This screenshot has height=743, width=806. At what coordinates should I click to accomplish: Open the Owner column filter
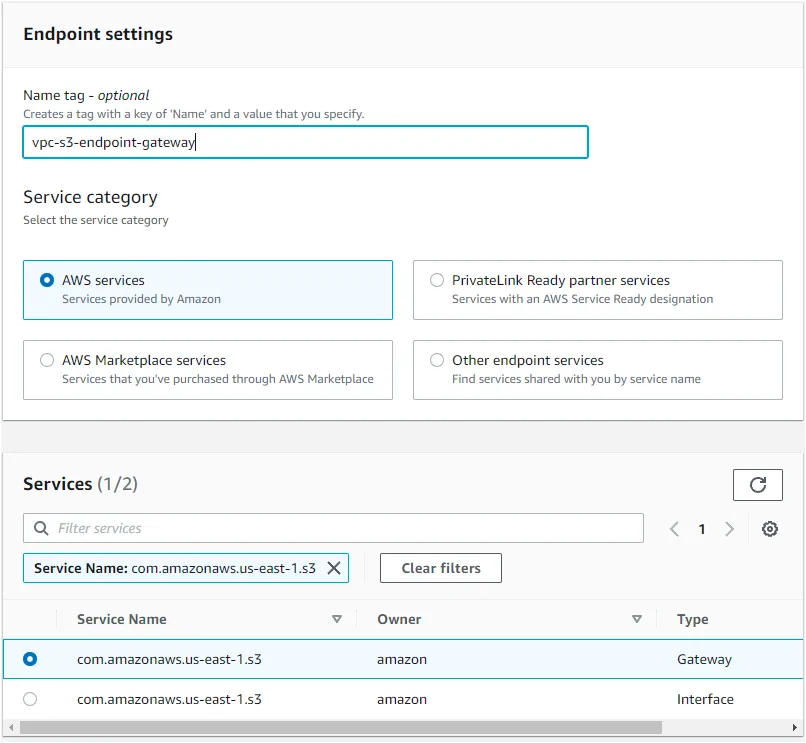point(637,619)
